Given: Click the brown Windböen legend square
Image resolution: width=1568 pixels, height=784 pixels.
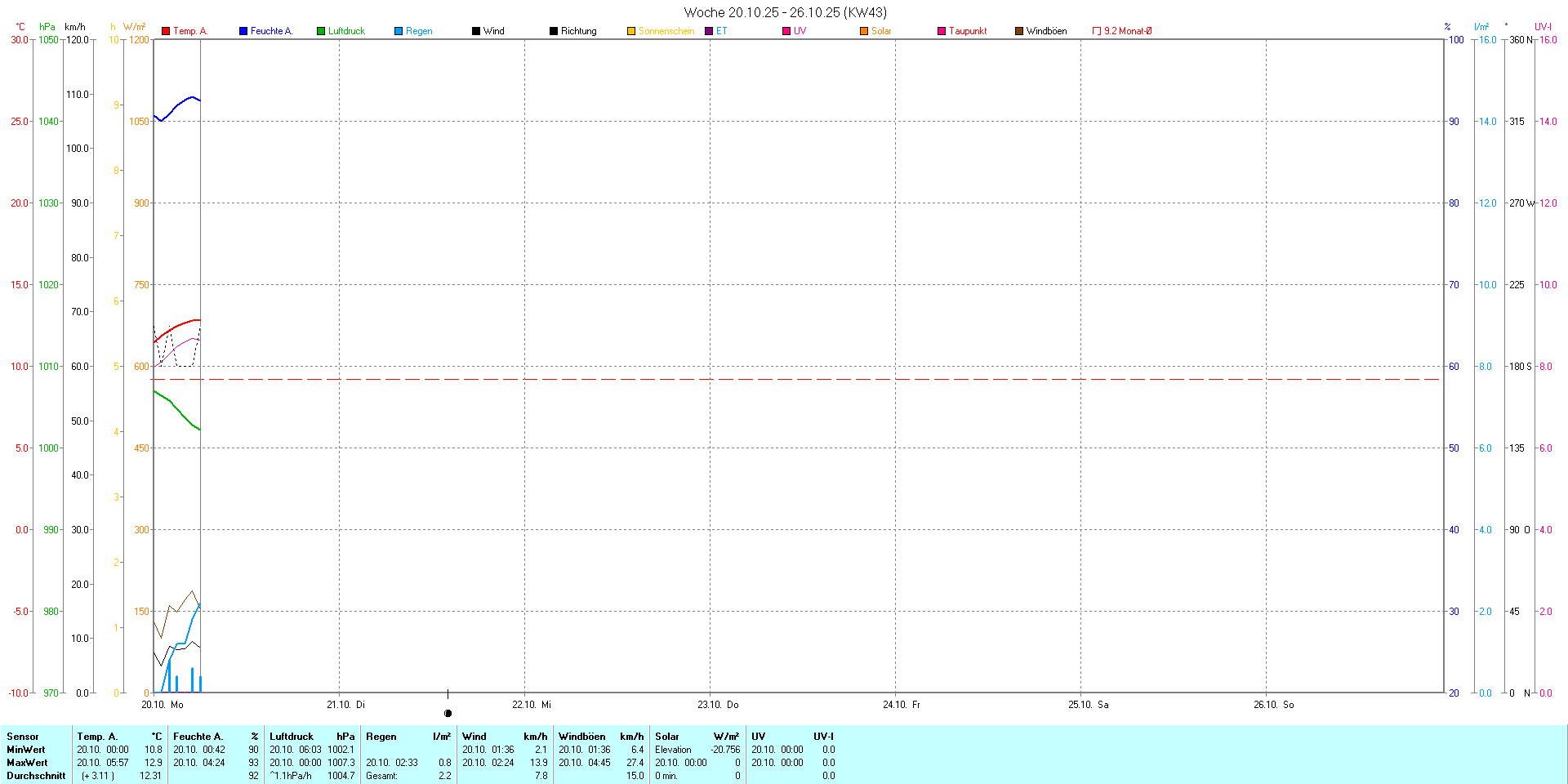Looking at the screenshot, I should click(1019, 31).
